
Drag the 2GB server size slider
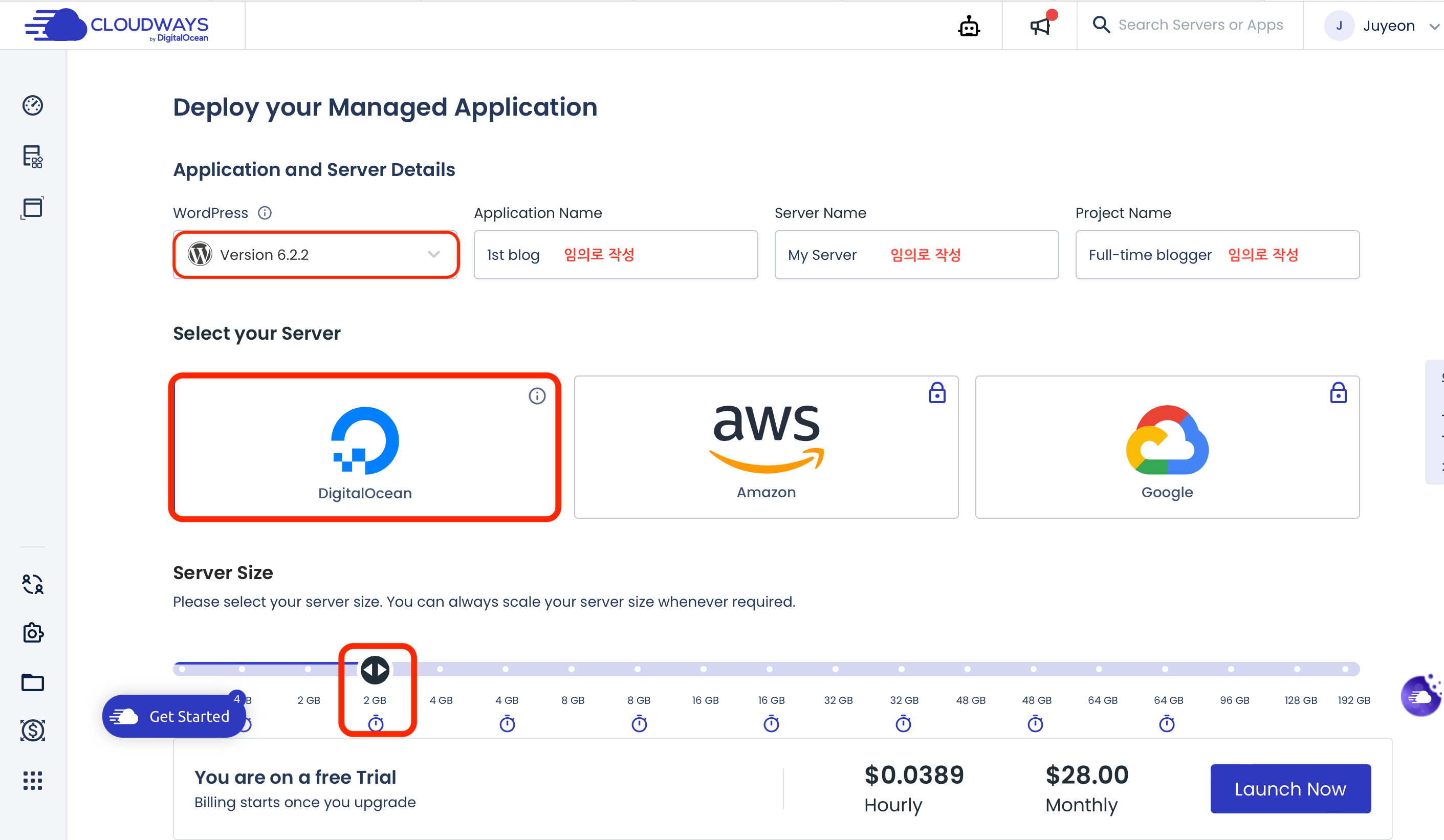pyautogui.click(x=375, y=670)
